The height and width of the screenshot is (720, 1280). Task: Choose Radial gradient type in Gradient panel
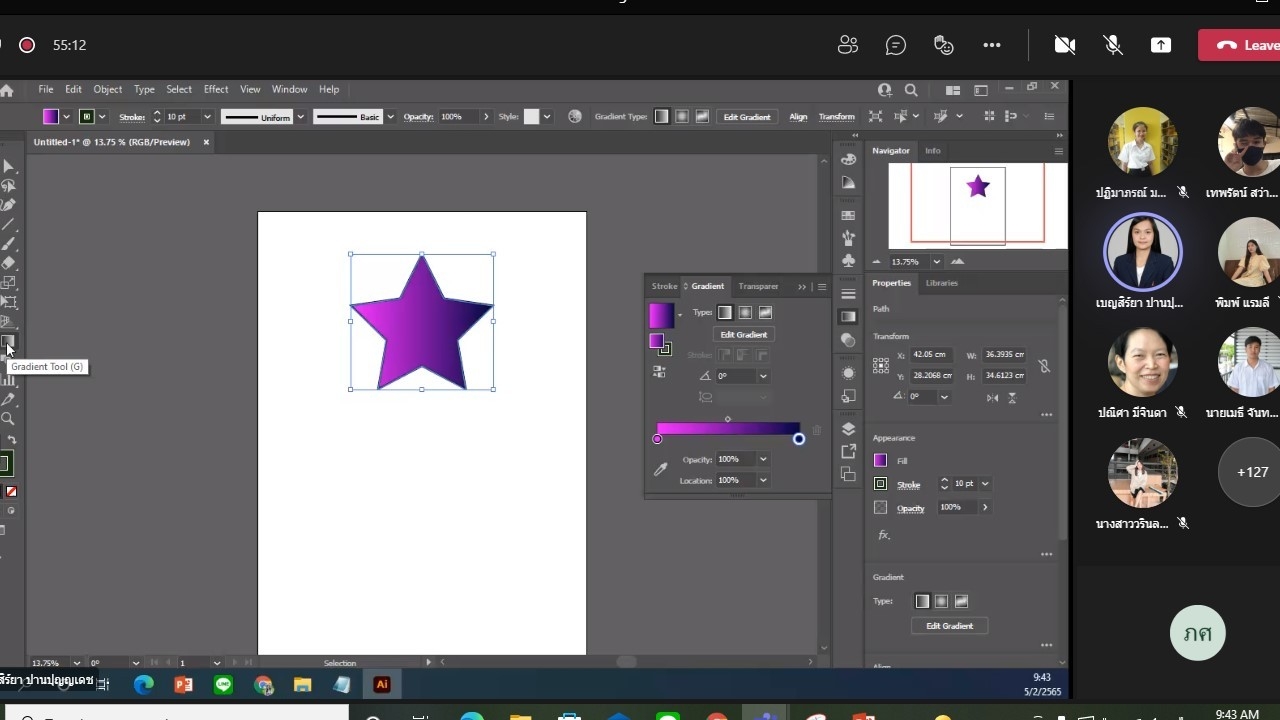(745, 313)
